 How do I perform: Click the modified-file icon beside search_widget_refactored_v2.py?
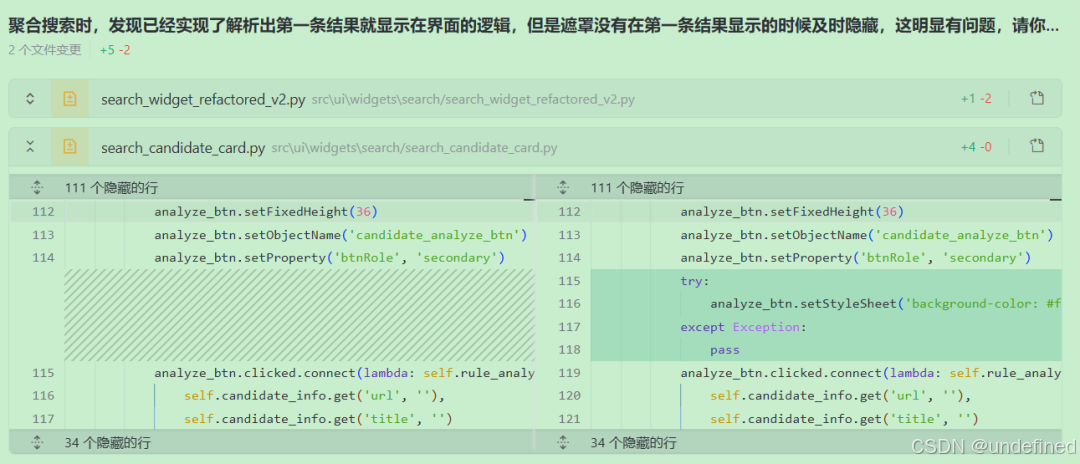click(70, 99)
